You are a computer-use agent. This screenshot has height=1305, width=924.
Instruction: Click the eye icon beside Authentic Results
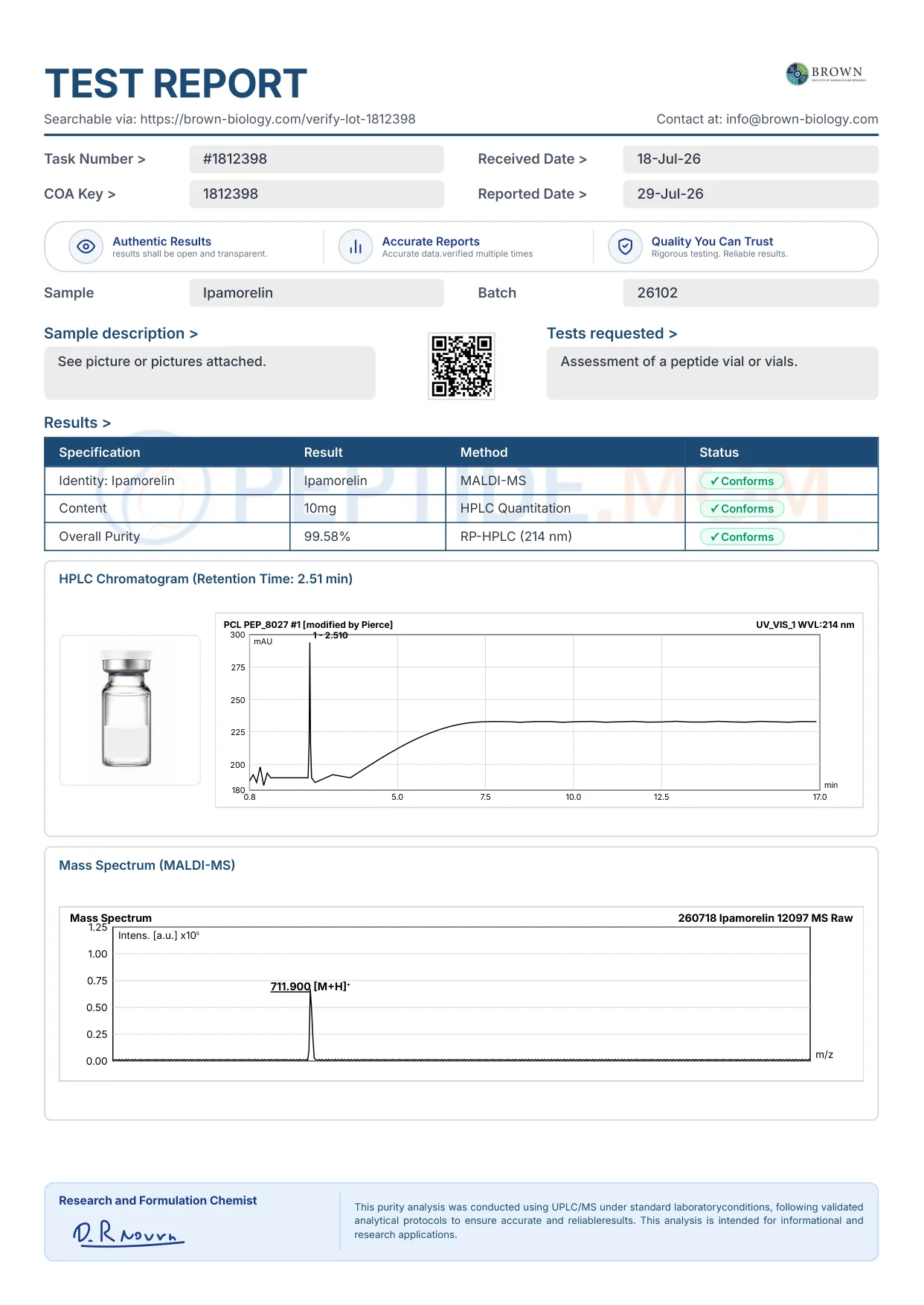[86, 246]
